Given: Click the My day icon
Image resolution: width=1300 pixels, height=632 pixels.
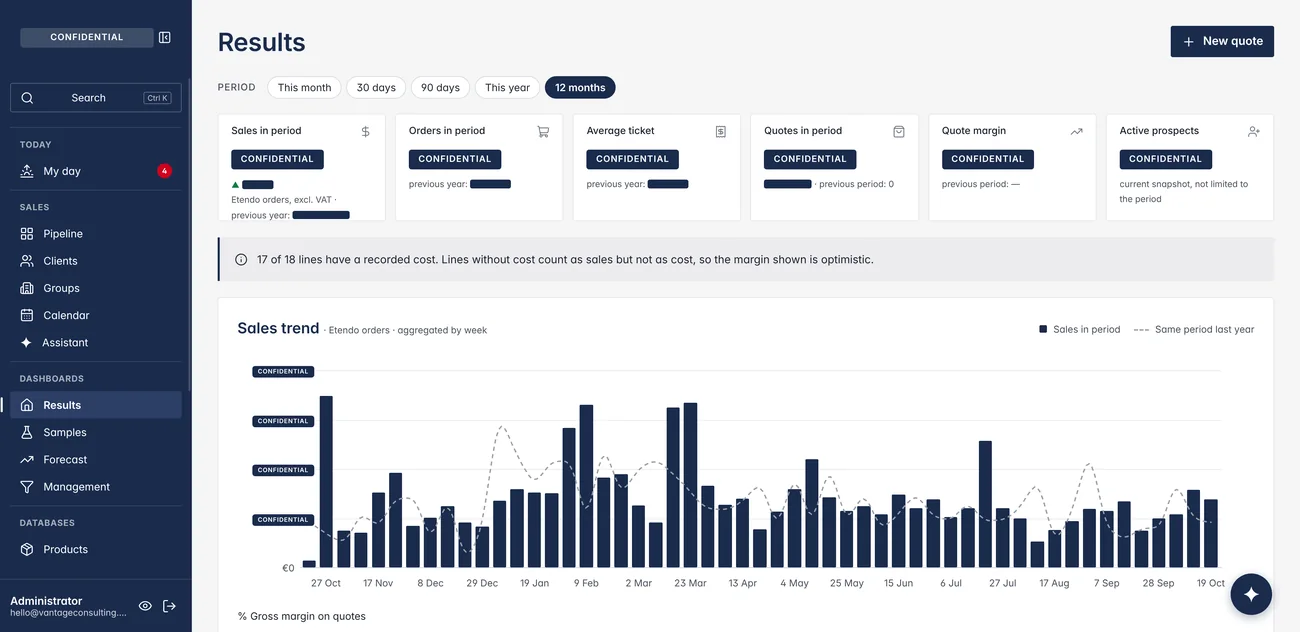Looking at the screenshot, I should pos(27,171).
